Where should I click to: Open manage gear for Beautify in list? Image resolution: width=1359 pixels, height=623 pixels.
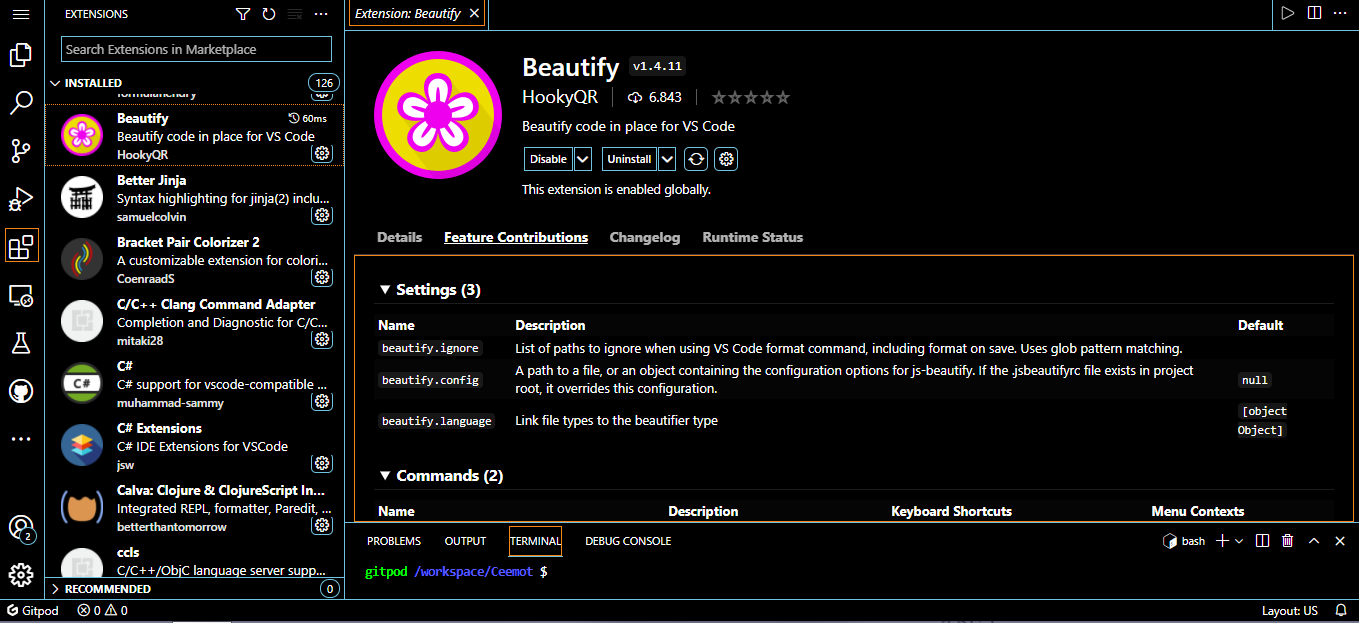[x=322, y=153]
